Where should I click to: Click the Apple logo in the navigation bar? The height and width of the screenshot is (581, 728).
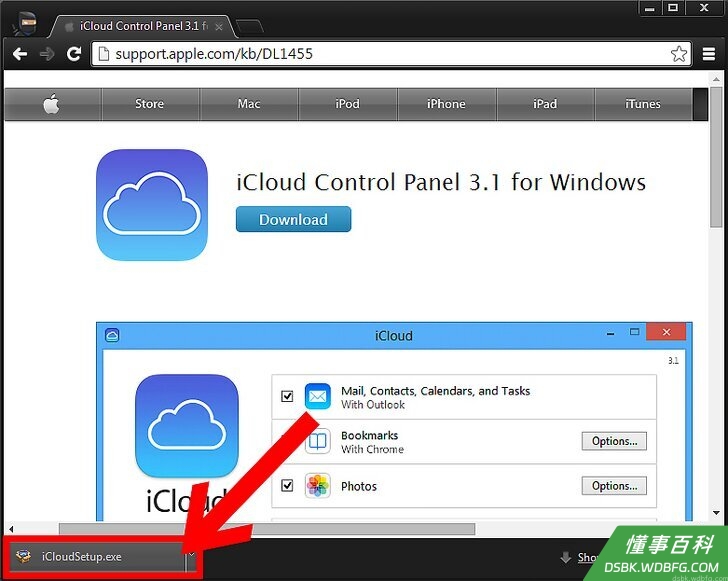pos(52,104)
